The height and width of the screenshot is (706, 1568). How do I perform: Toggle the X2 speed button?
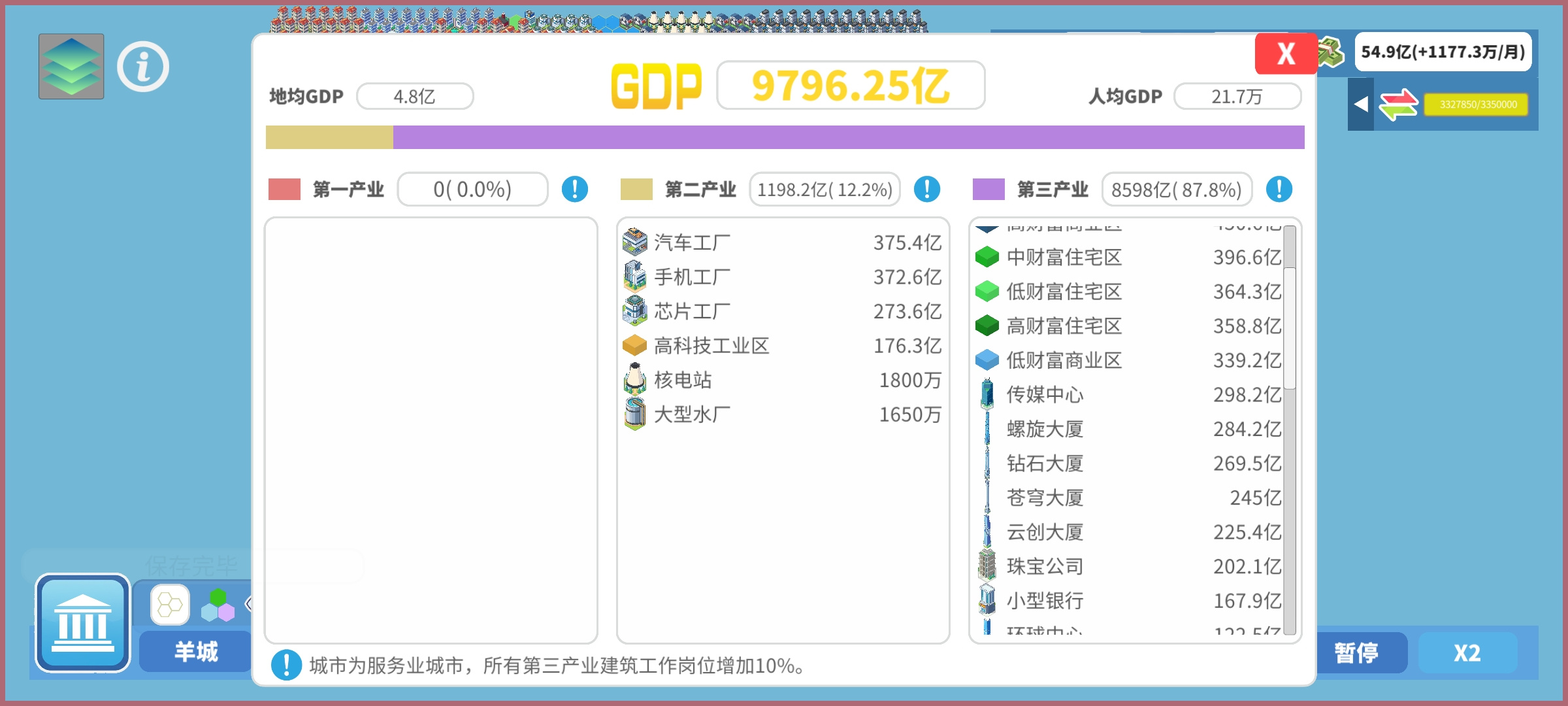(1467, 652)
